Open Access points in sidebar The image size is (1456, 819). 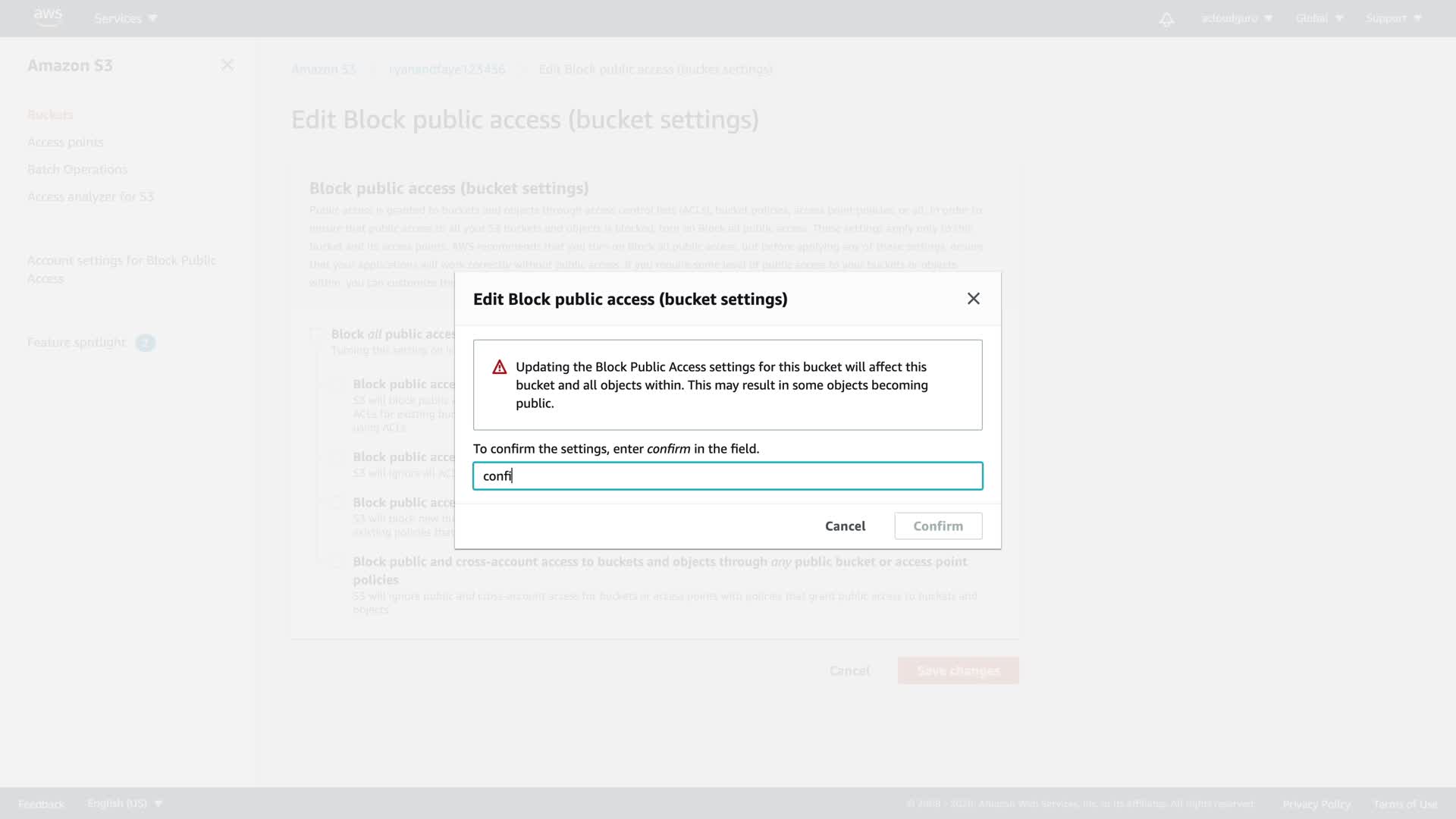[x=65, y=142]
